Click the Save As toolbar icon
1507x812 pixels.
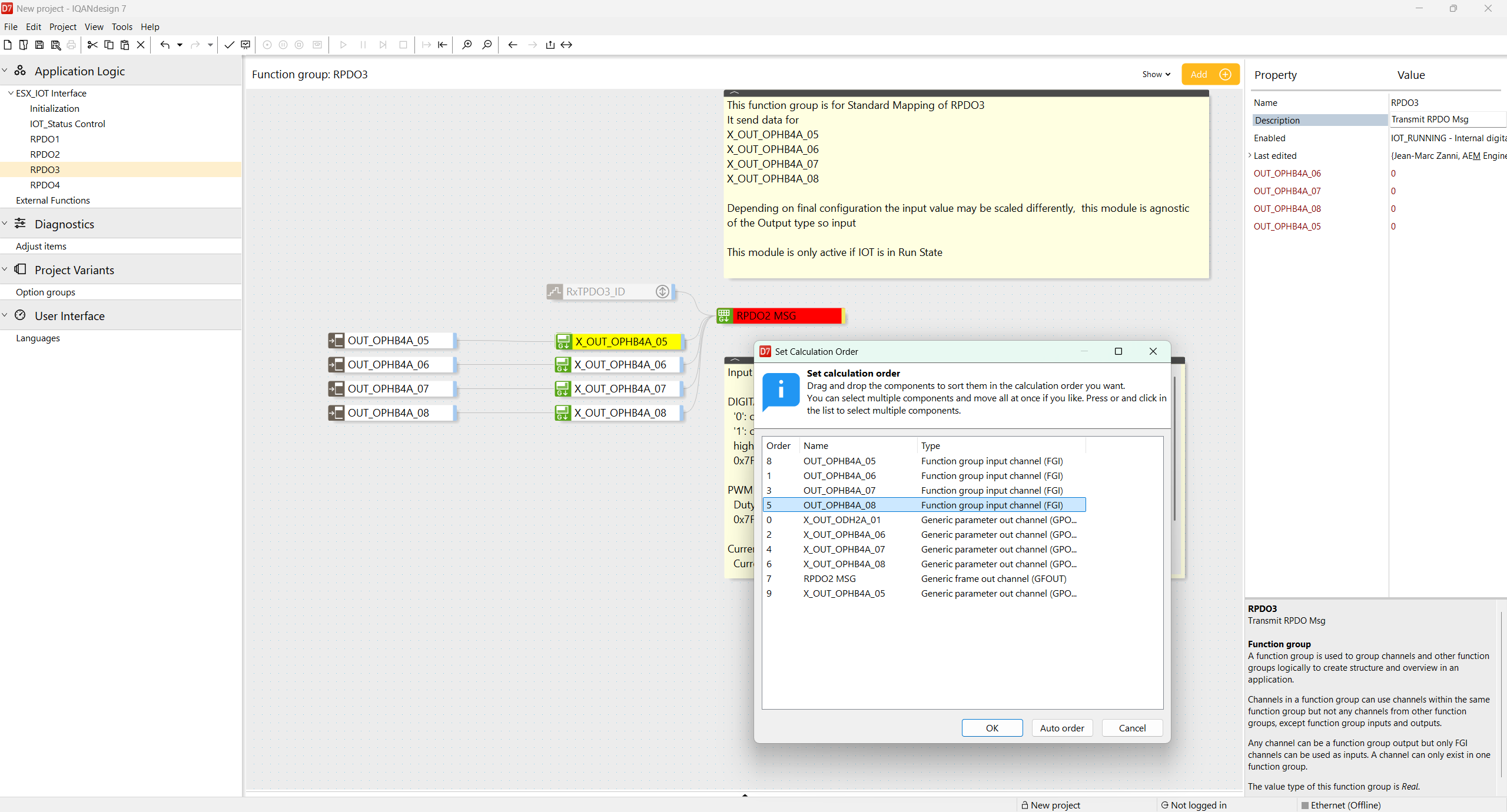(x=56, y=45)
